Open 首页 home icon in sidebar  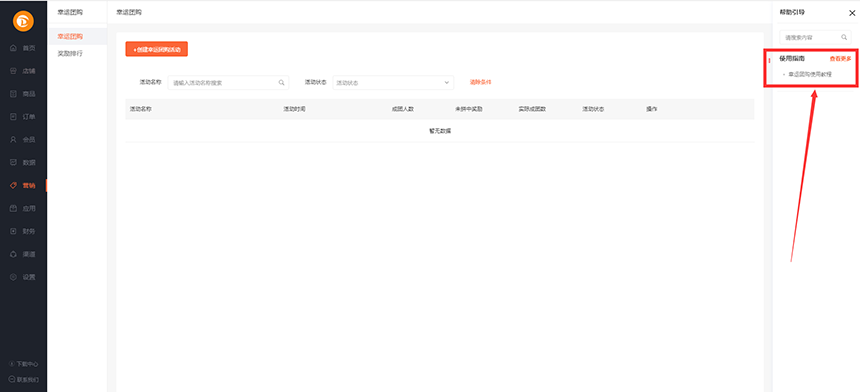click(x=14, y=48)
